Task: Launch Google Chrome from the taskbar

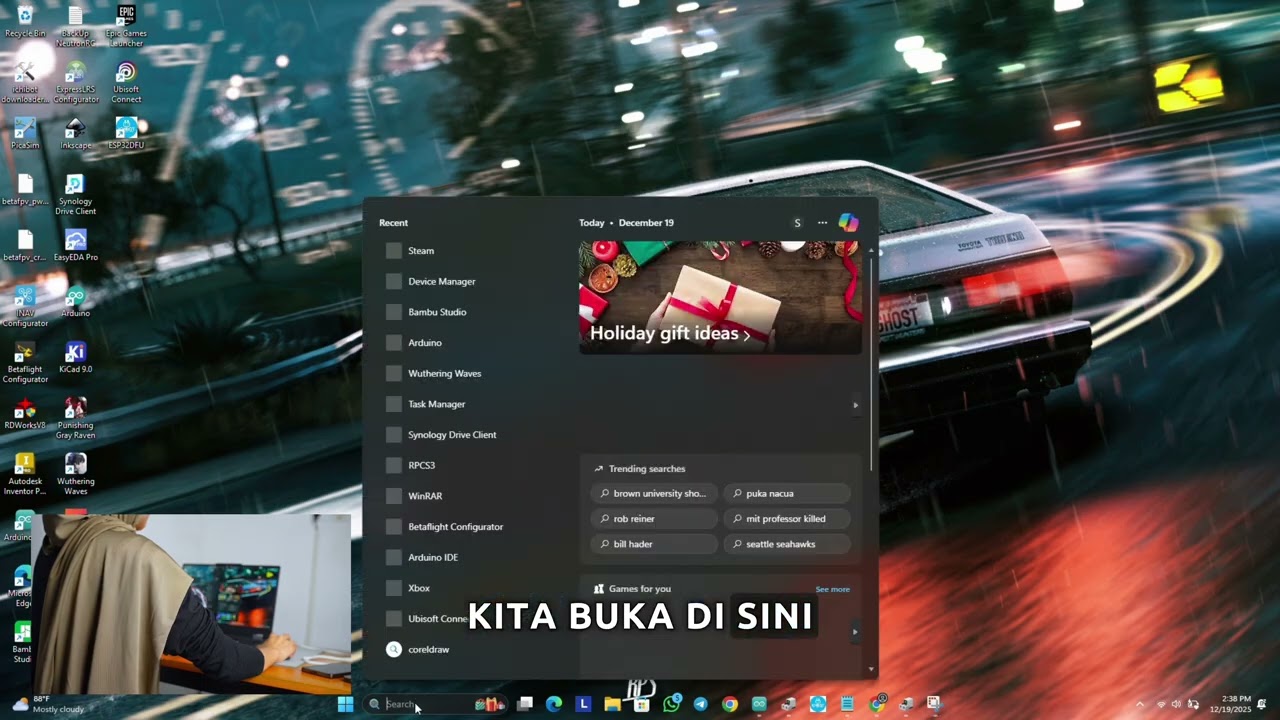Action: tap(730, 704)
